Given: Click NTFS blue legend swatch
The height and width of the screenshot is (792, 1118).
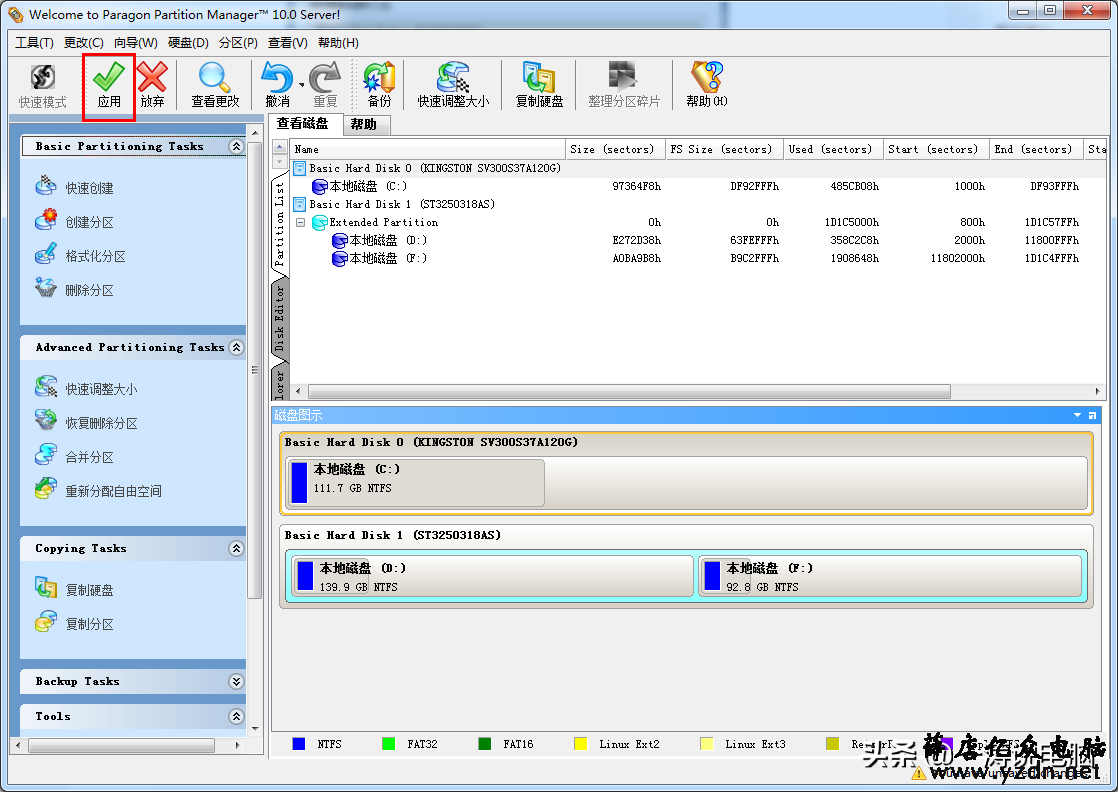Looking at the screenshot, I should (299, 744).
